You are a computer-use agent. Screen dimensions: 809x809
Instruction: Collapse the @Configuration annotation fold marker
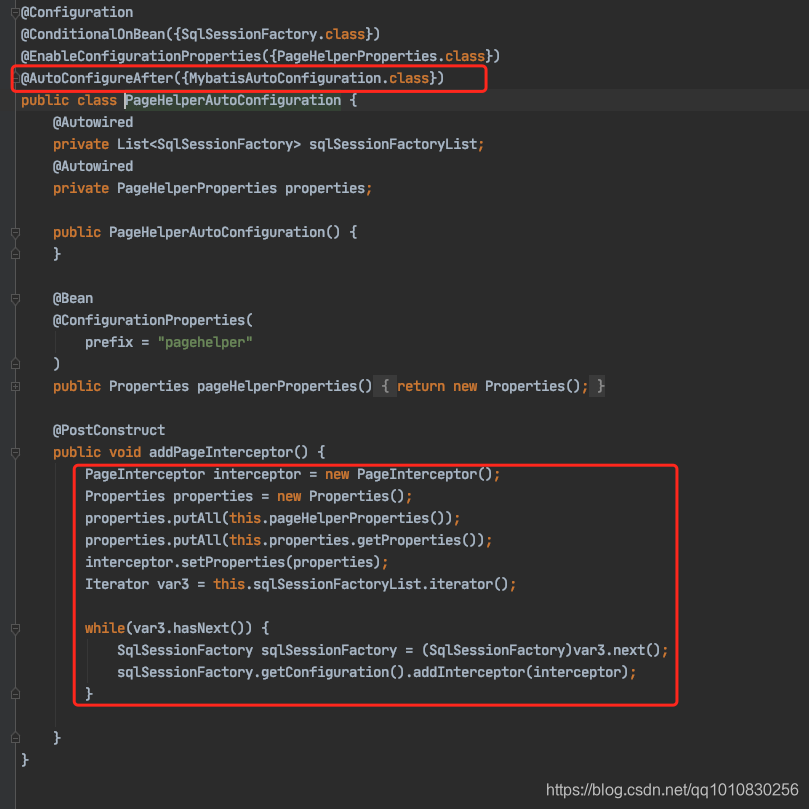(x=14, y=13)
